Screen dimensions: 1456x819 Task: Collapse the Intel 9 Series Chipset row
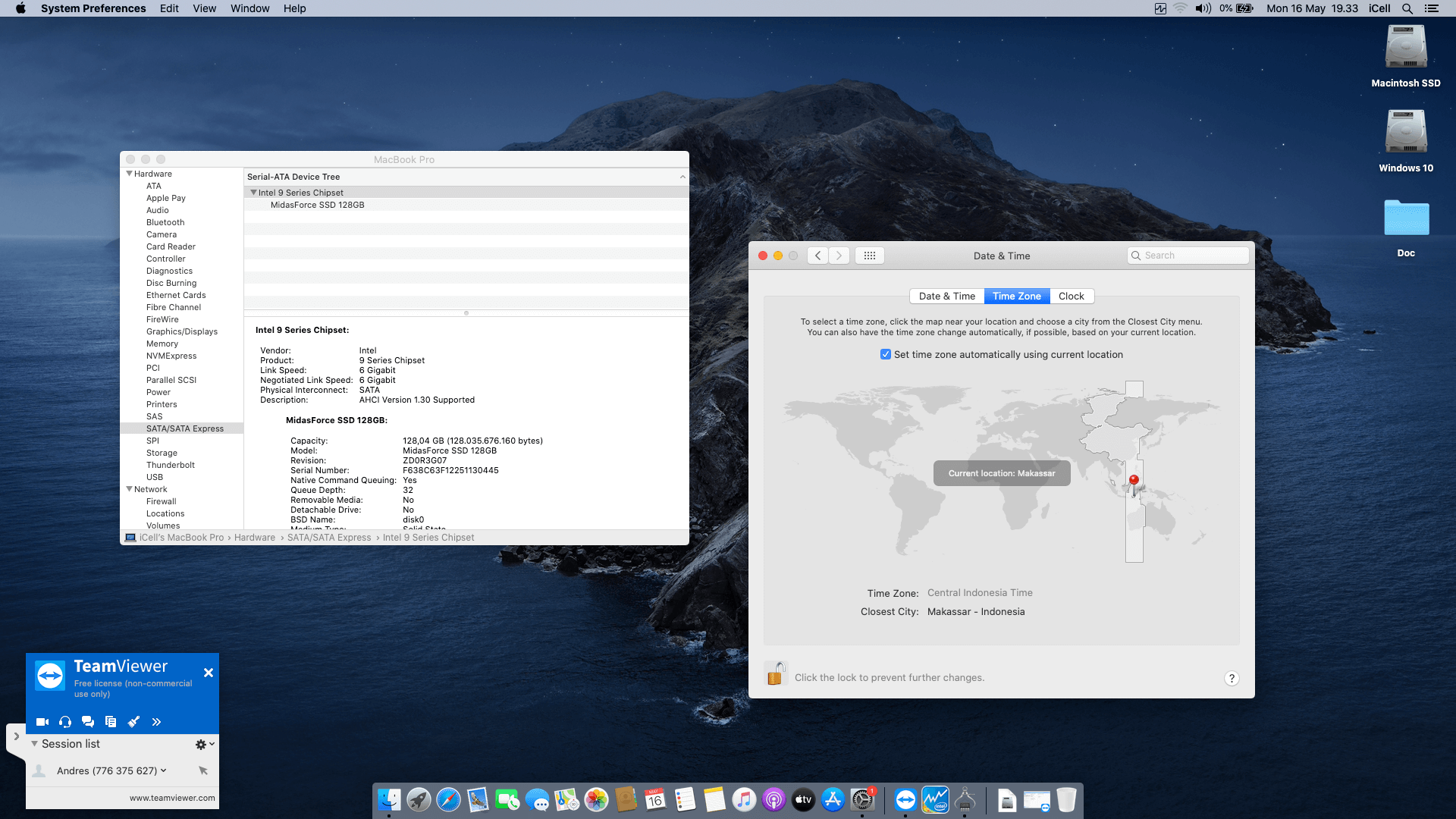tap(253, 193)
